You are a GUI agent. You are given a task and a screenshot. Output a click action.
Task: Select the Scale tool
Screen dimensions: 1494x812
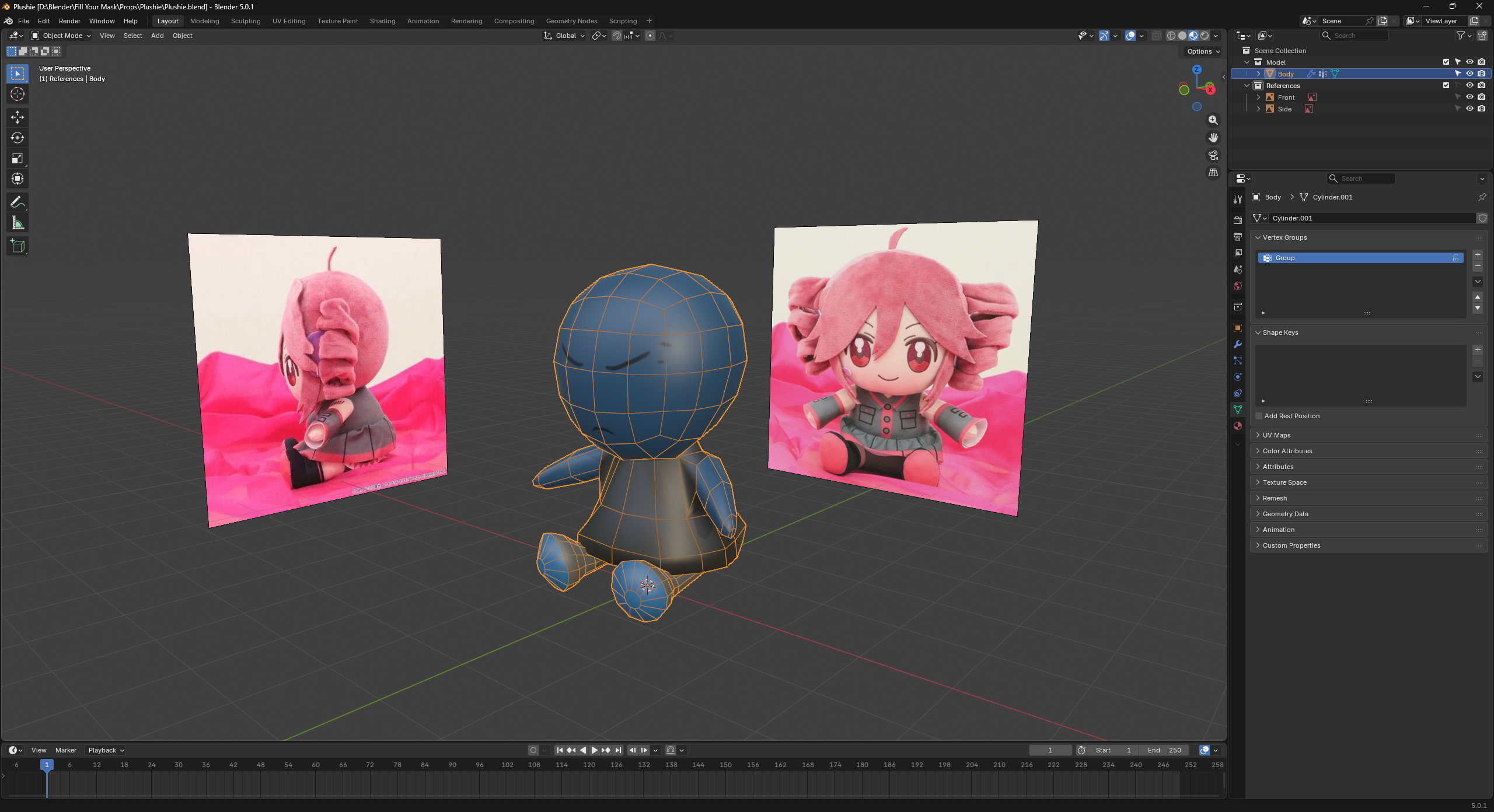[x=18, y=158]
